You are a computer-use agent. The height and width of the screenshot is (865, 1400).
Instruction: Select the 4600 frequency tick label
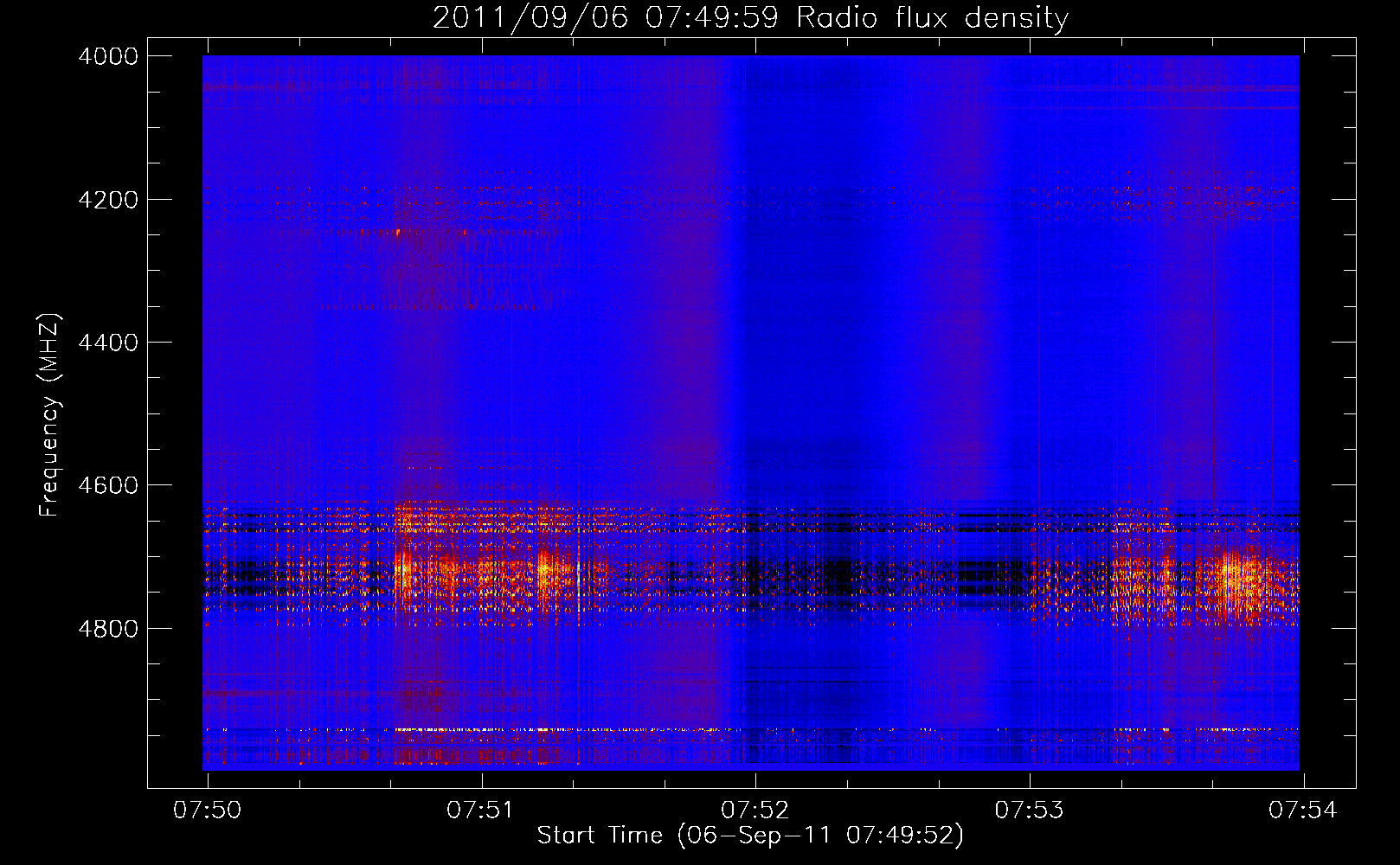(108, 485)
